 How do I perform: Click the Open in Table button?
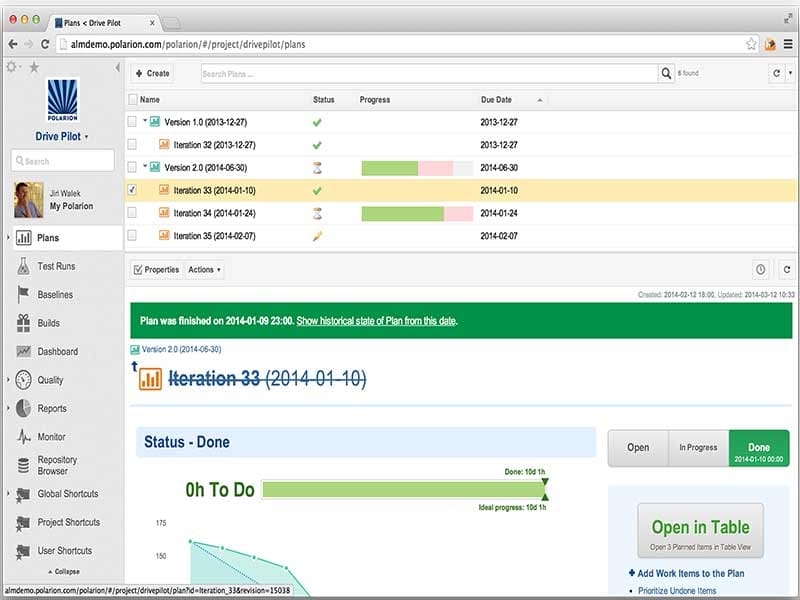tap(700, 532)
